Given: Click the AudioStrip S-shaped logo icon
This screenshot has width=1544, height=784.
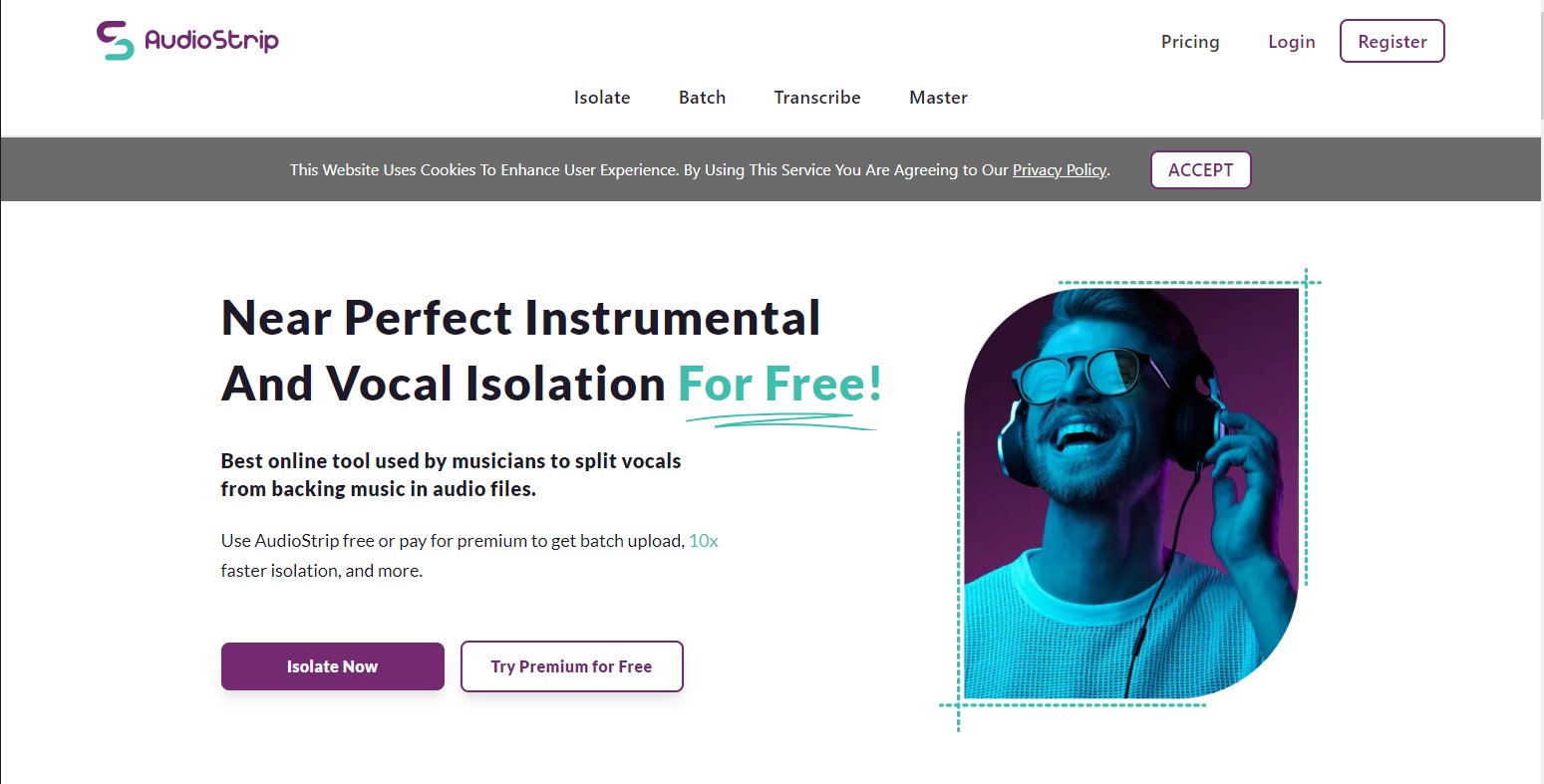Looking at the screenshot, I should pyautogui.click(x=115, y=41).
